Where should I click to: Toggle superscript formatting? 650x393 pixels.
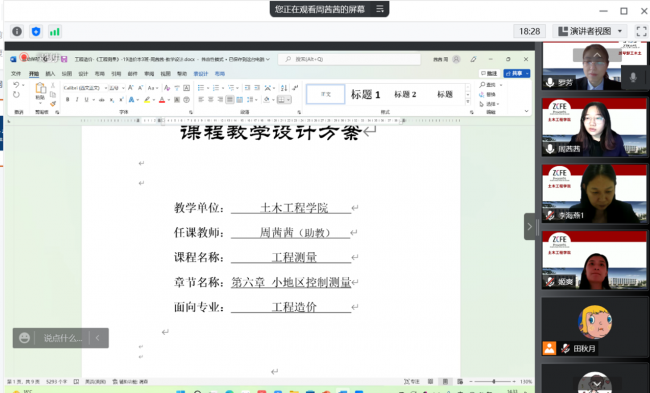[x=121, y=99]
